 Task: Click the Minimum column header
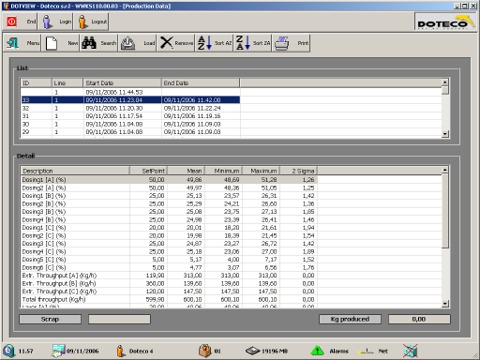click(x=223, y=171)
